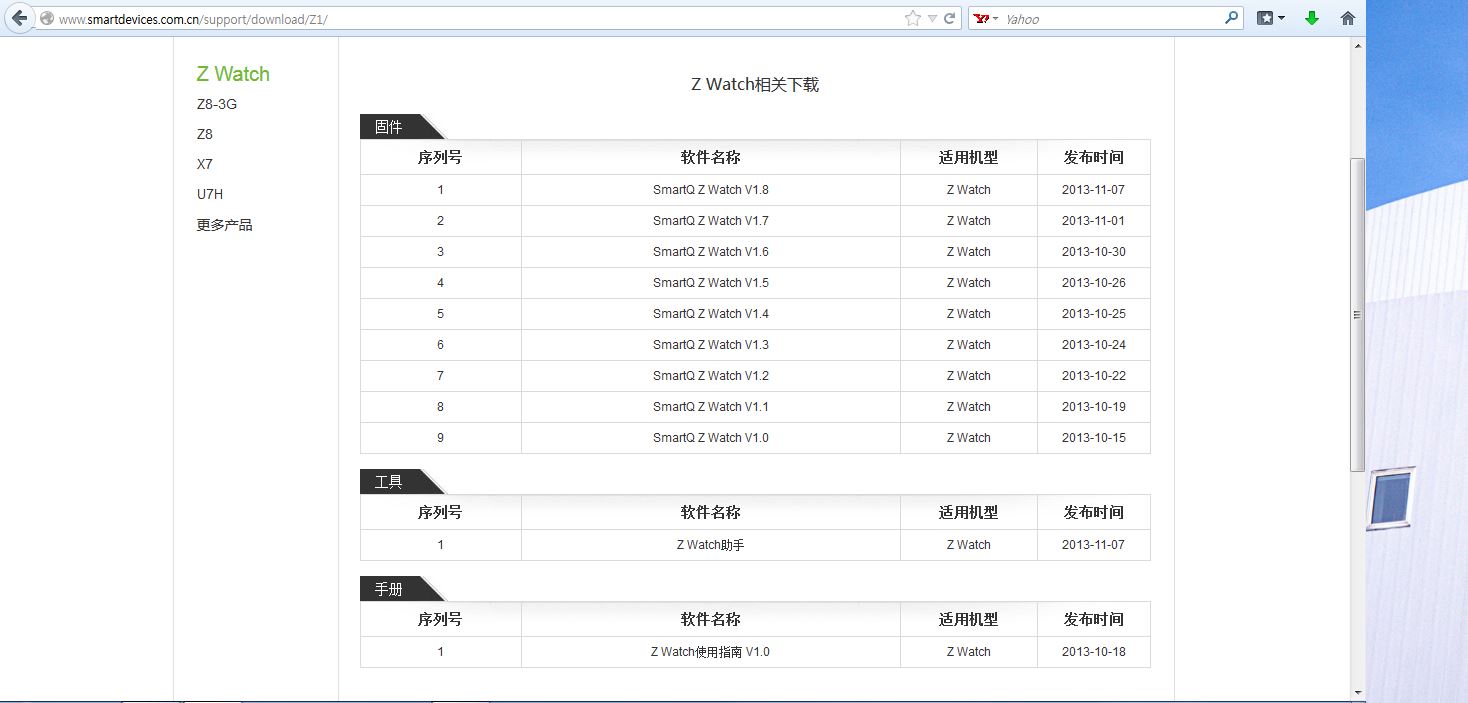
Task: Download SmartQ Z Watch V1.8 firmware
Action: pos(711,190)
